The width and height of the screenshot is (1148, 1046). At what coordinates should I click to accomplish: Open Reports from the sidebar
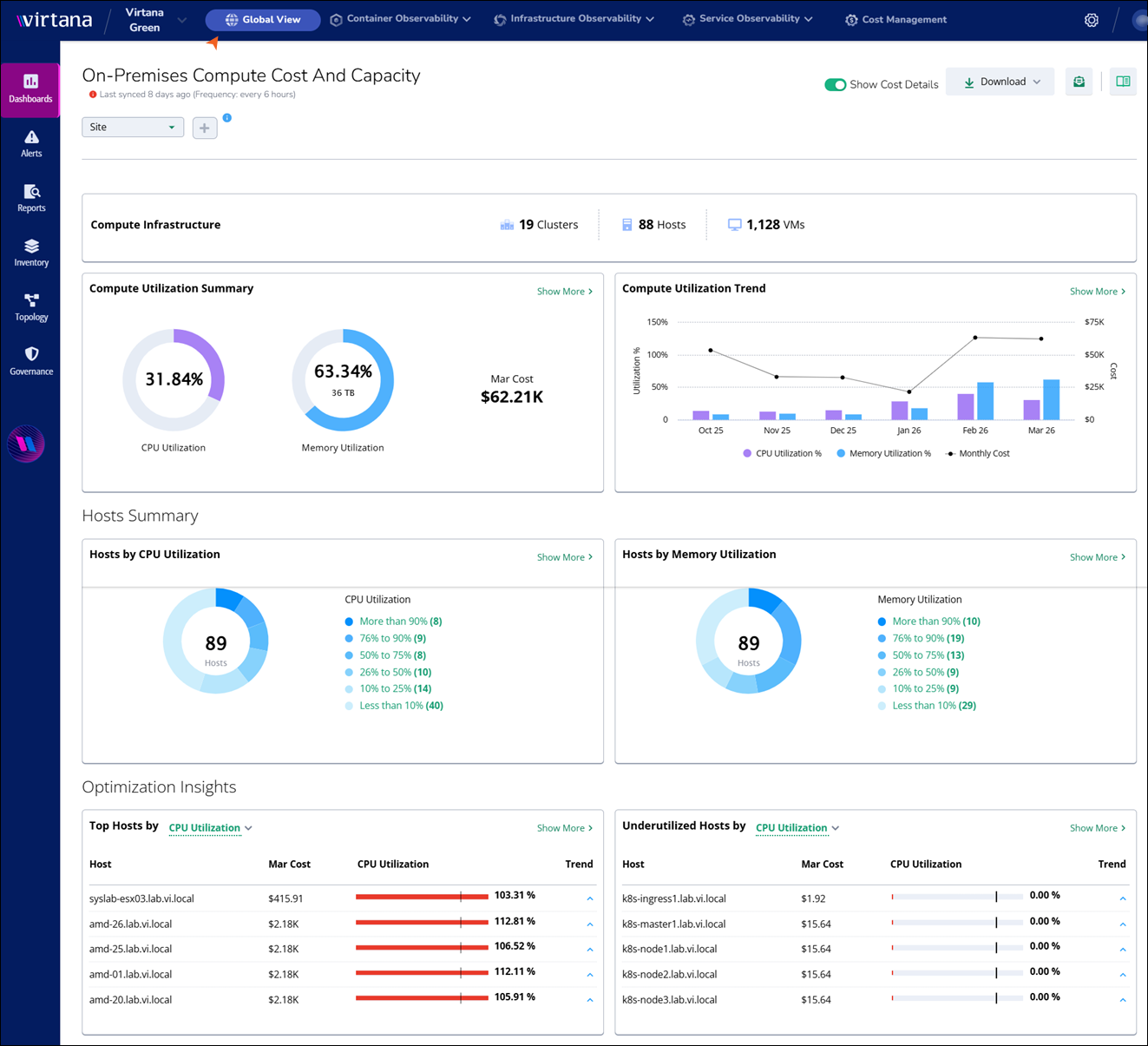[x=31, y=198]
